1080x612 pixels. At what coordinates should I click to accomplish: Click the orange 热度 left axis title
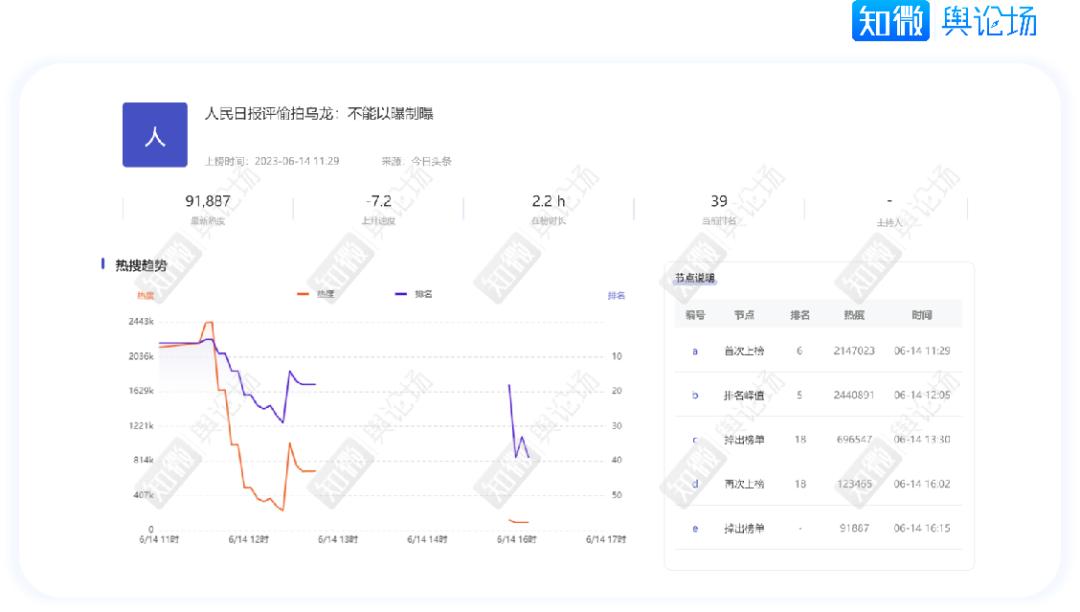(145, 295)
